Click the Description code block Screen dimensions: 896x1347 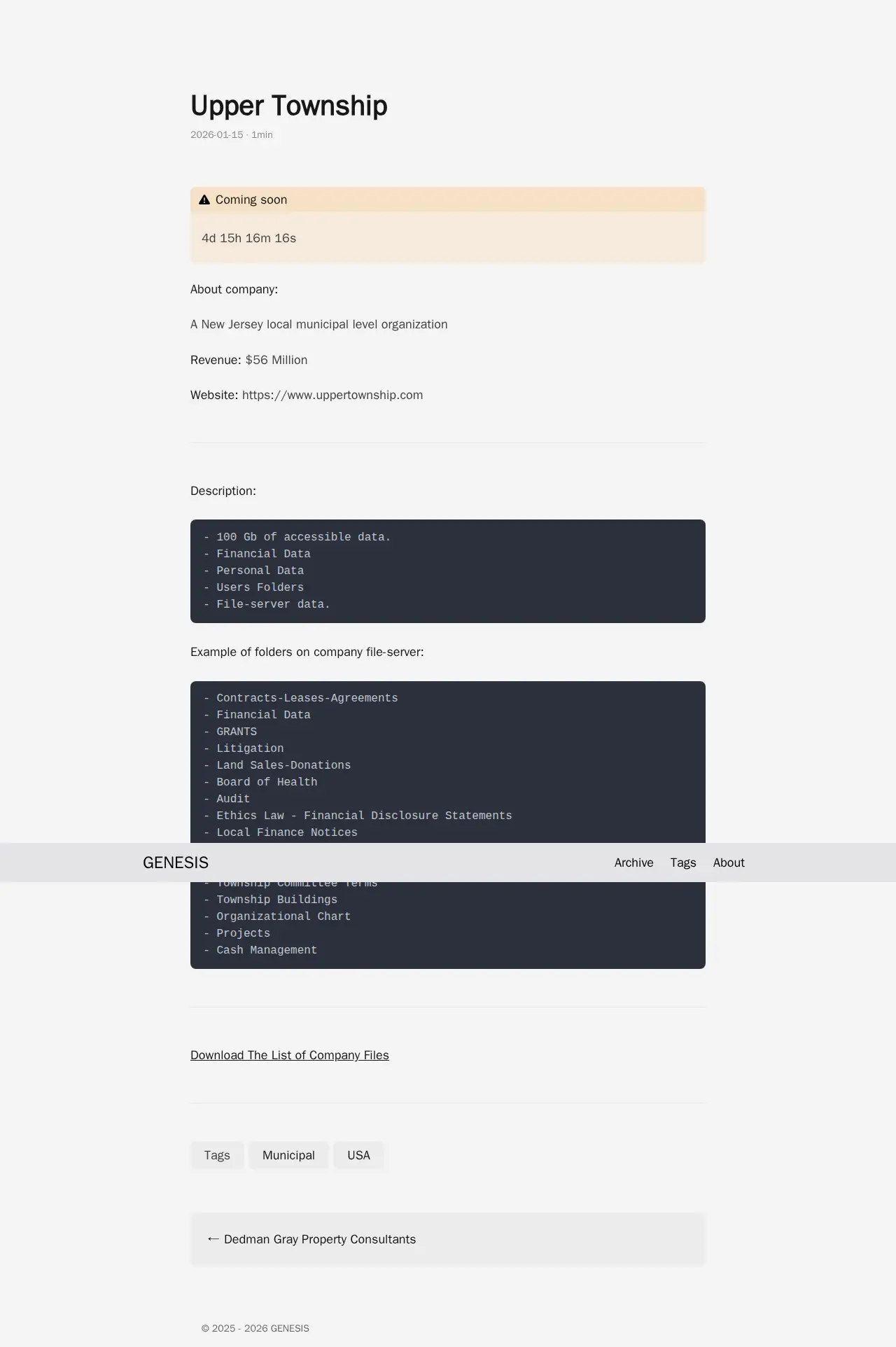coord(447,571)
